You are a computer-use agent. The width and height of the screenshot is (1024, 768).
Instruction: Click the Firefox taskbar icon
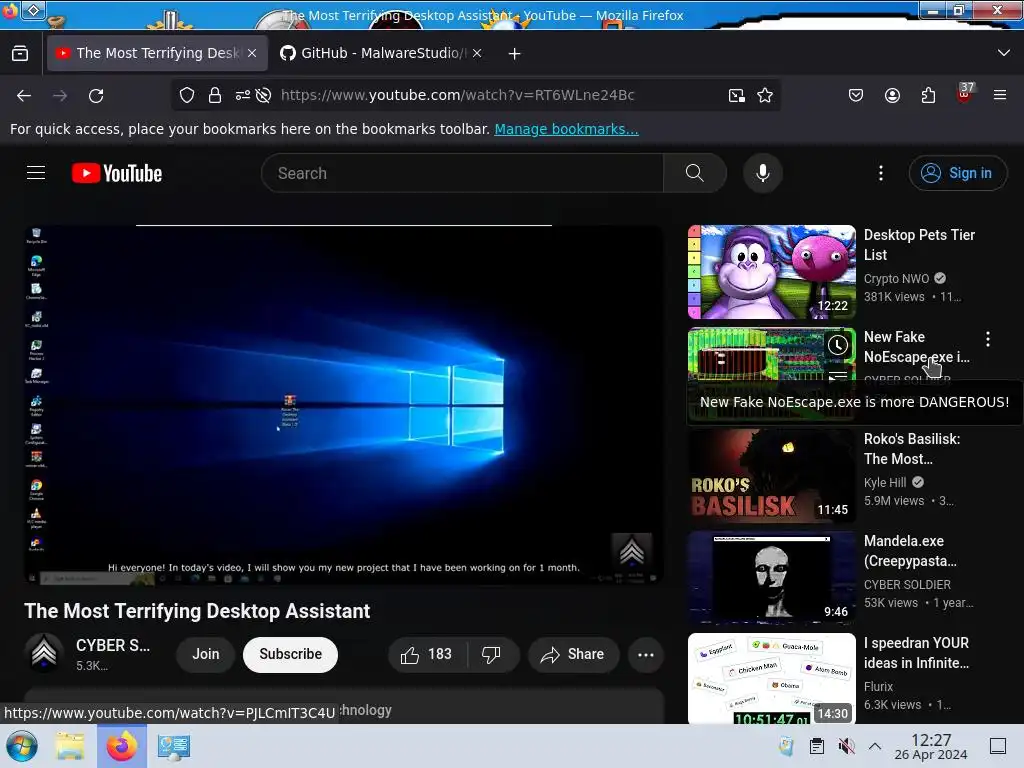(121, 746)
